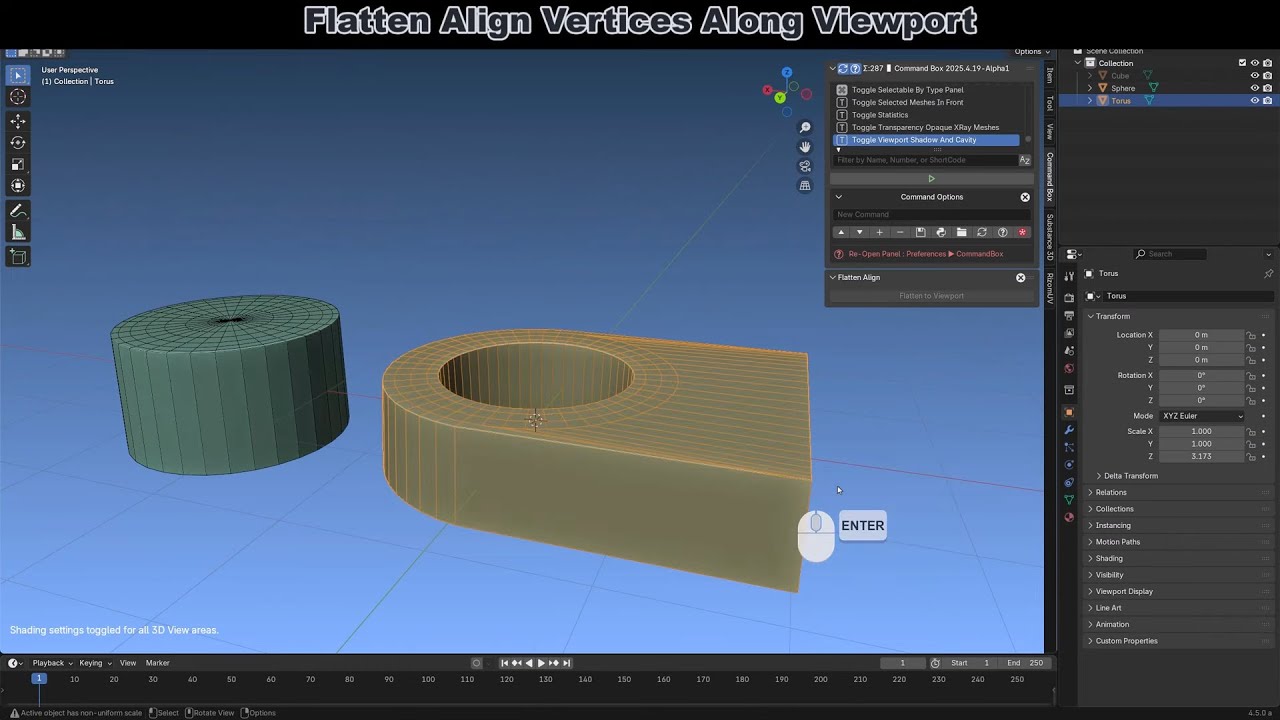Select the Scale tool
This screenshot has width=1280, height=720.
(18, 164)
